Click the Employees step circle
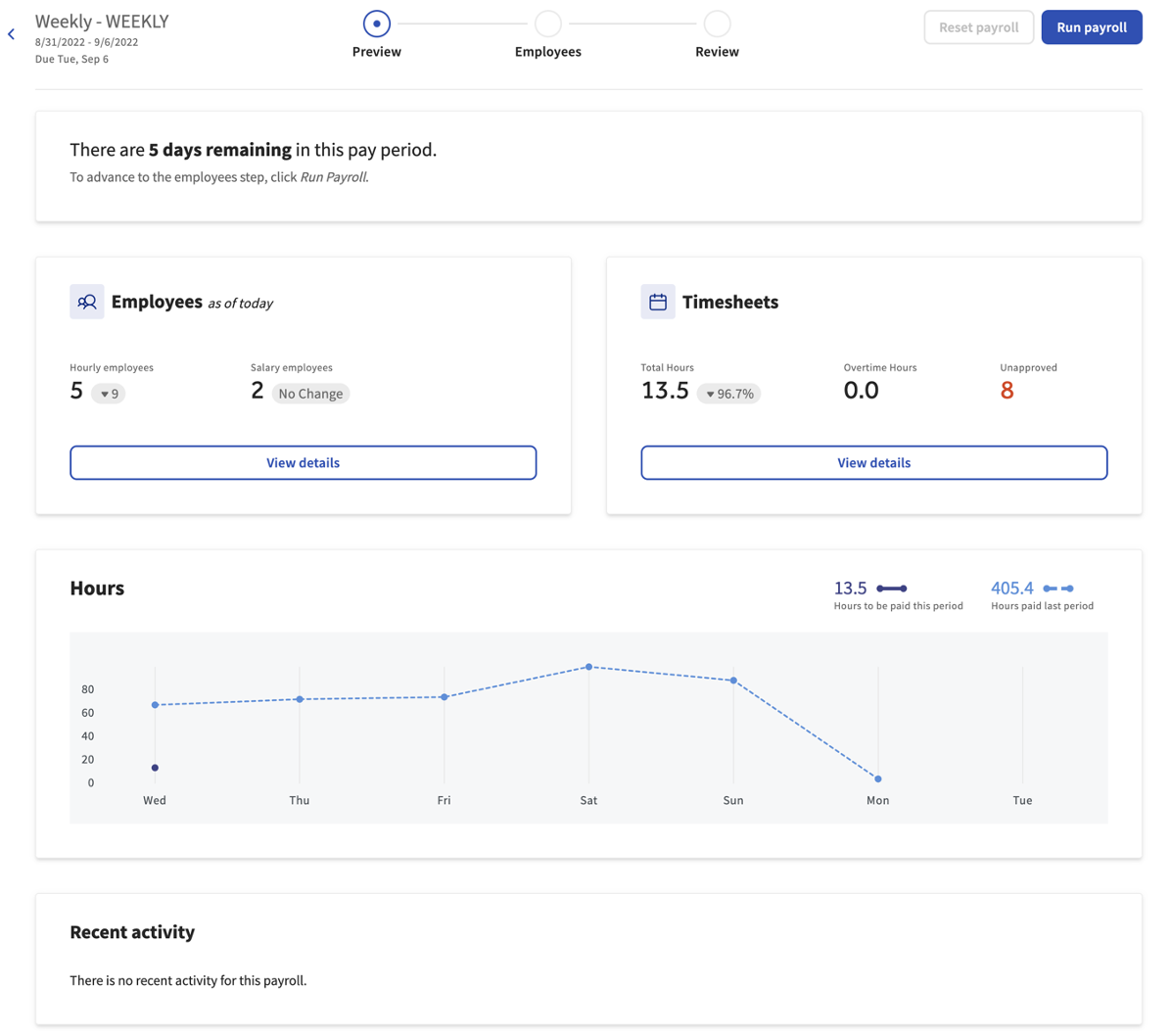Viewport: 1171px width, 1036px height. [x=547, y=23]
